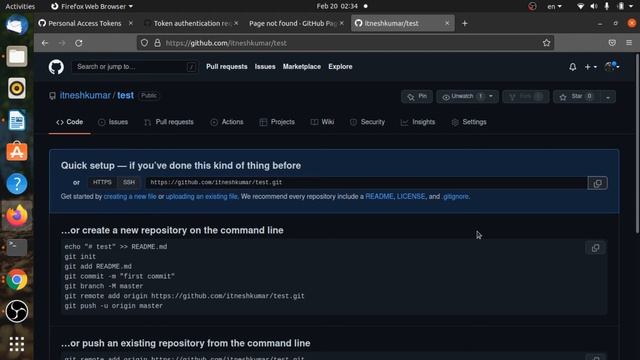This screenshot has width=640, height=360.
Task: Click the .gitignore link
Action: tap(456, 196)
